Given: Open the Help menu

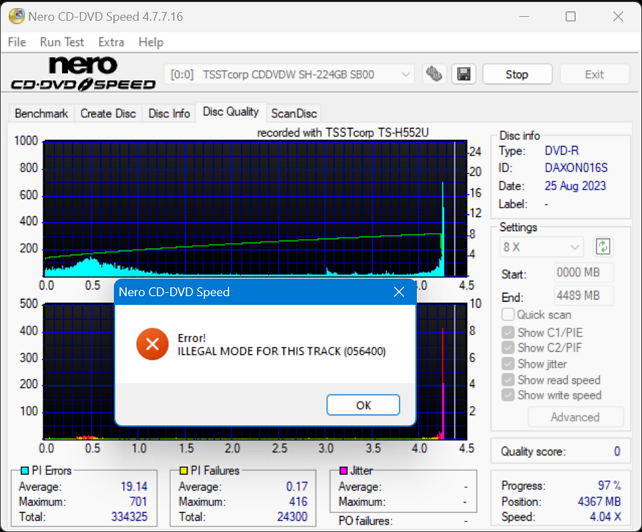Looking at the screenshot, I should [x=151, y=42].
